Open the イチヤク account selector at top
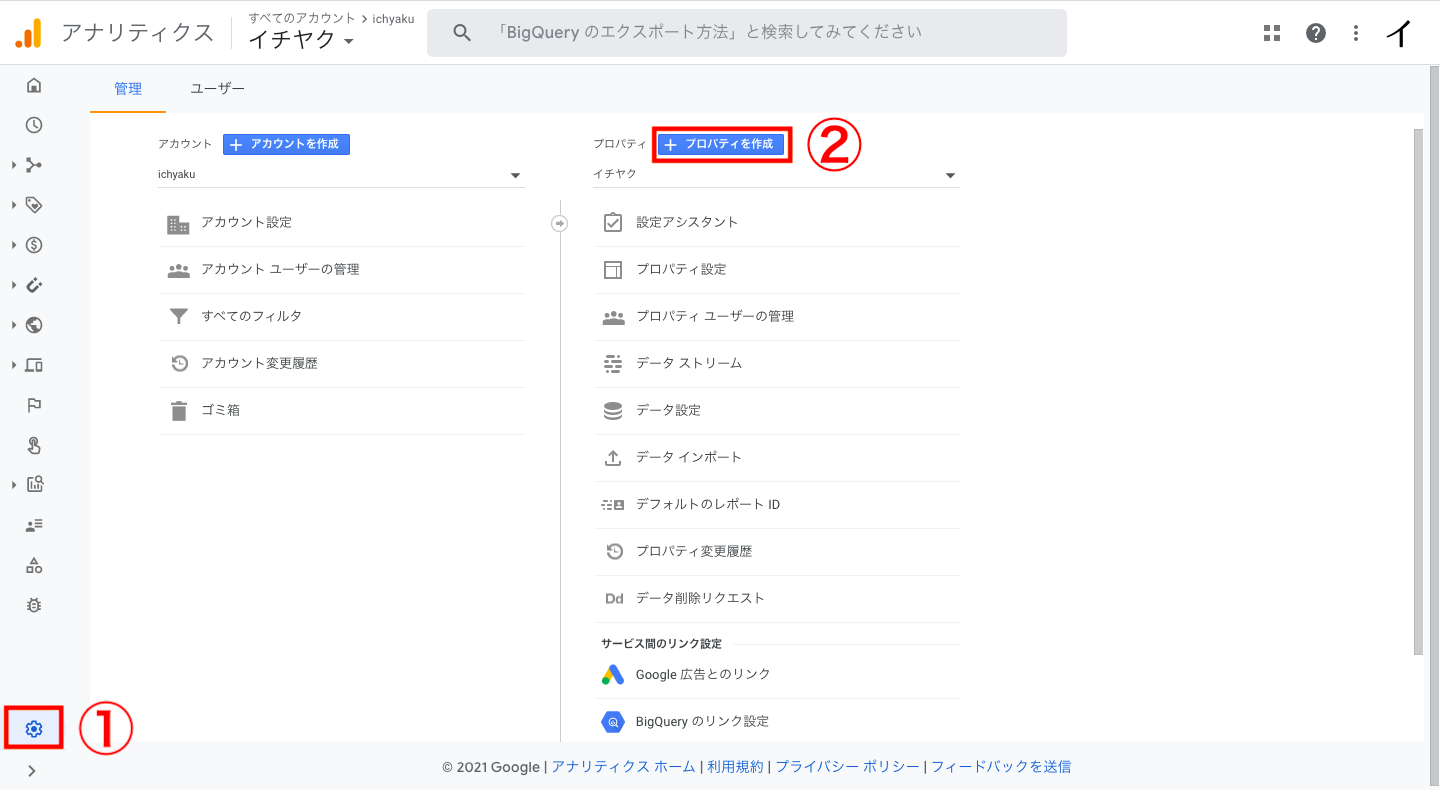The image size is (1440, 790). (301, 40)
